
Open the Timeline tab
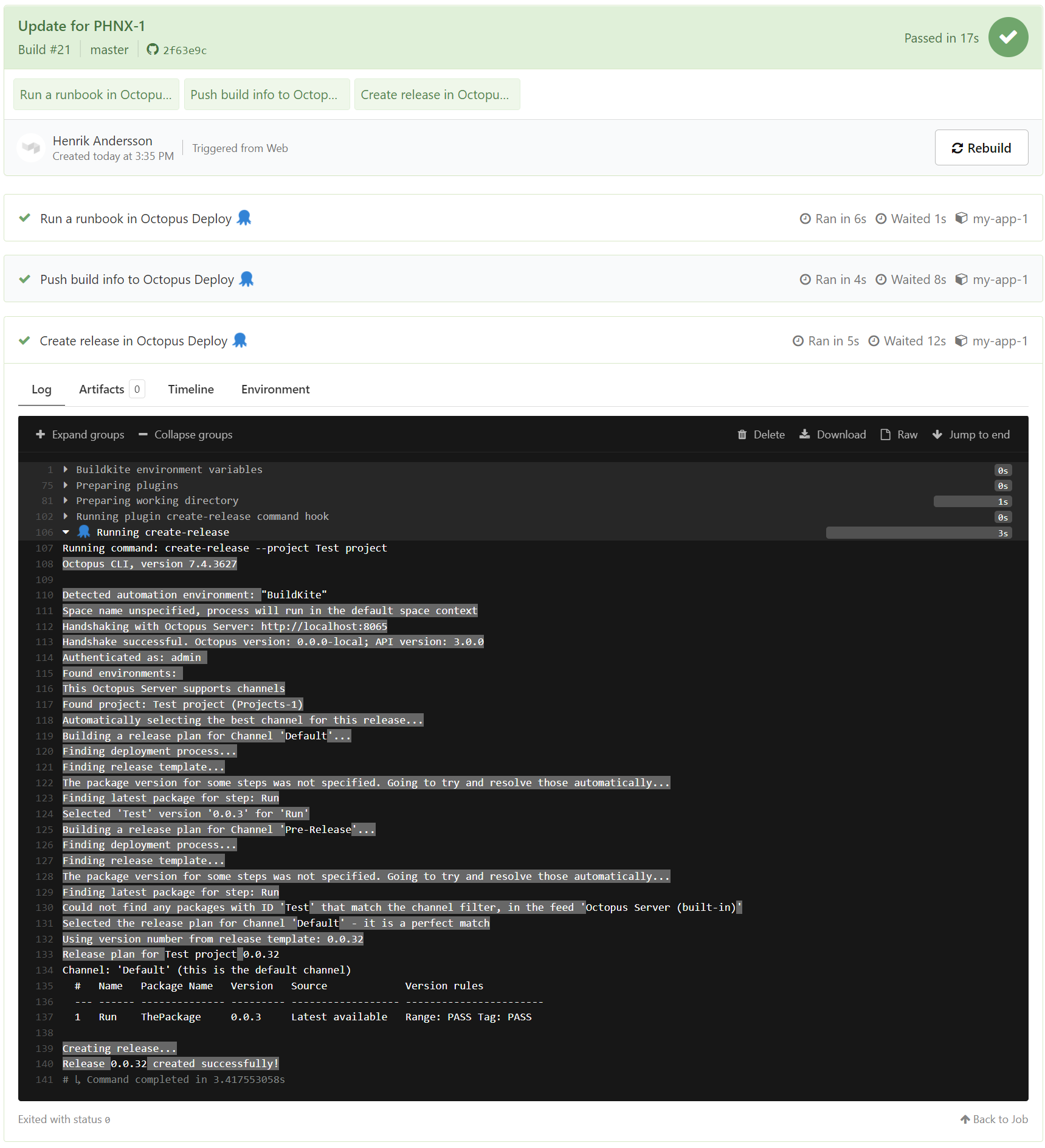click(x=190, y=389)
